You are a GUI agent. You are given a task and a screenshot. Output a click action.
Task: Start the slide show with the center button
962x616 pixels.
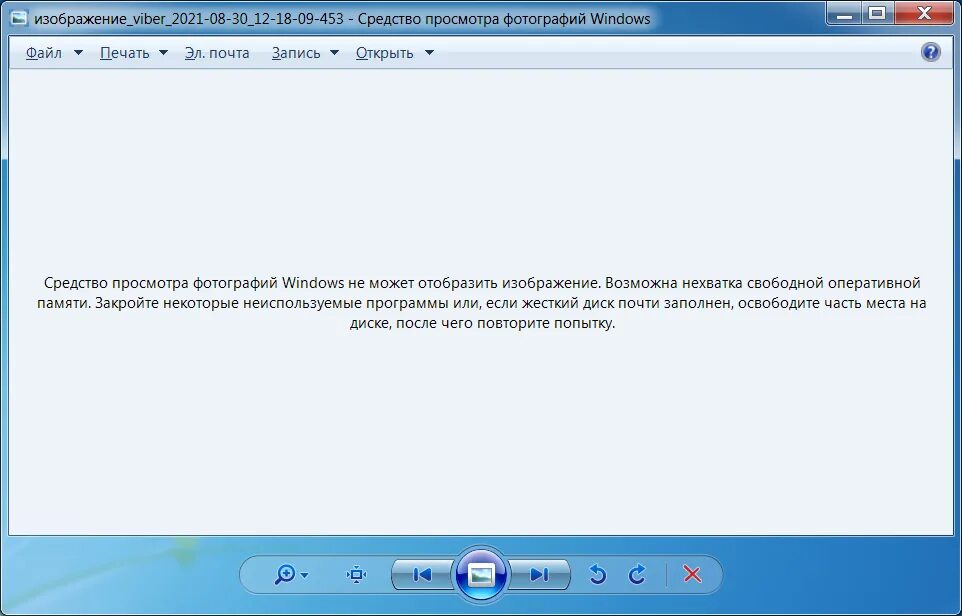(x=481, y=574)
